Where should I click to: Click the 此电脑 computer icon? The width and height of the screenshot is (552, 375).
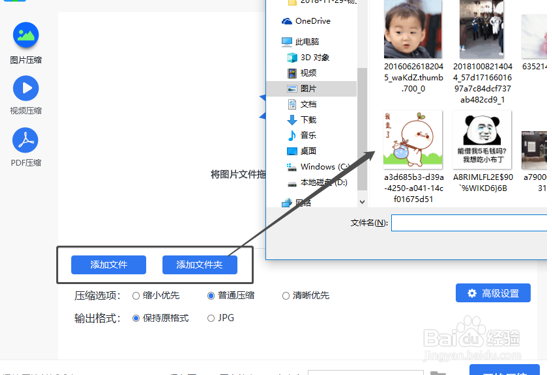point(287,42)
